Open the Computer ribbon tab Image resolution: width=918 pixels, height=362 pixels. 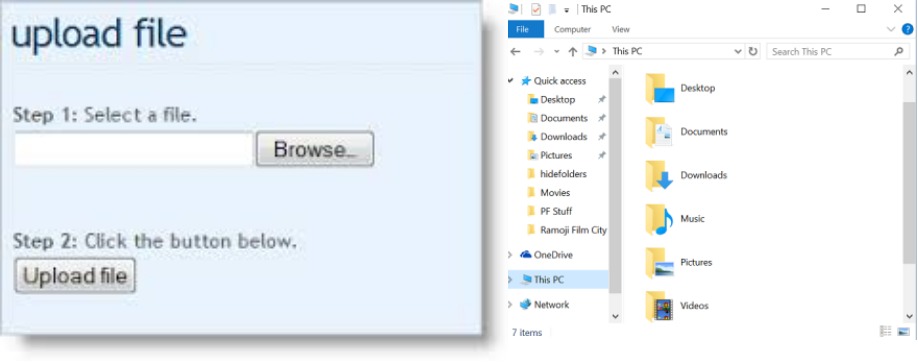(x=572, y=29)
